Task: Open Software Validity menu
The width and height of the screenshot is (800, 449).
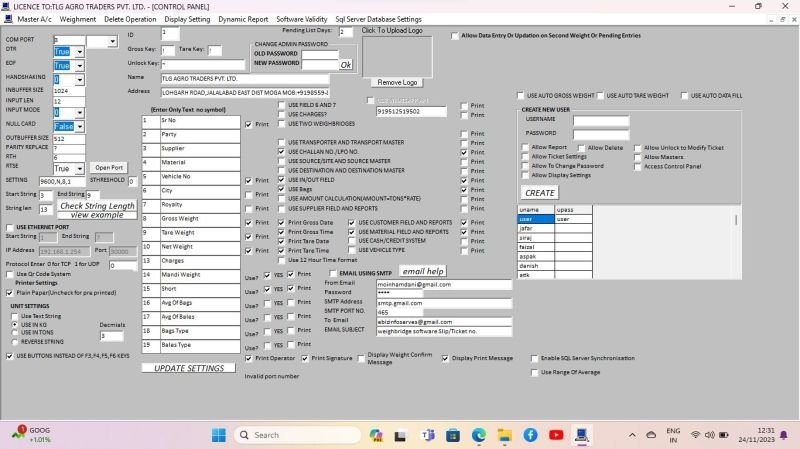Action: [x=302, y=19]
